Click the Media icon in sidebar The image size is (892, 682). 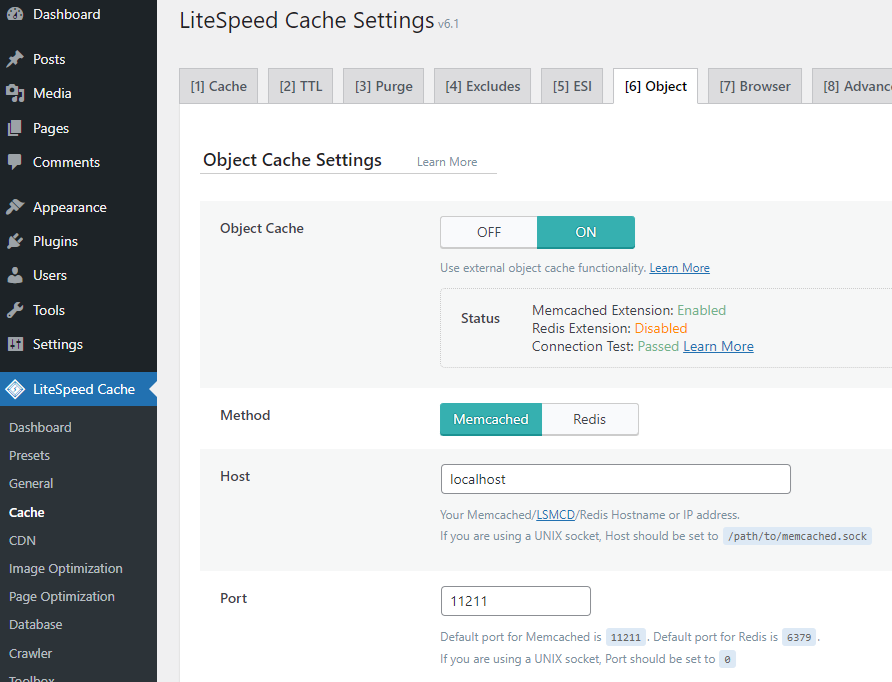point(15,93)
